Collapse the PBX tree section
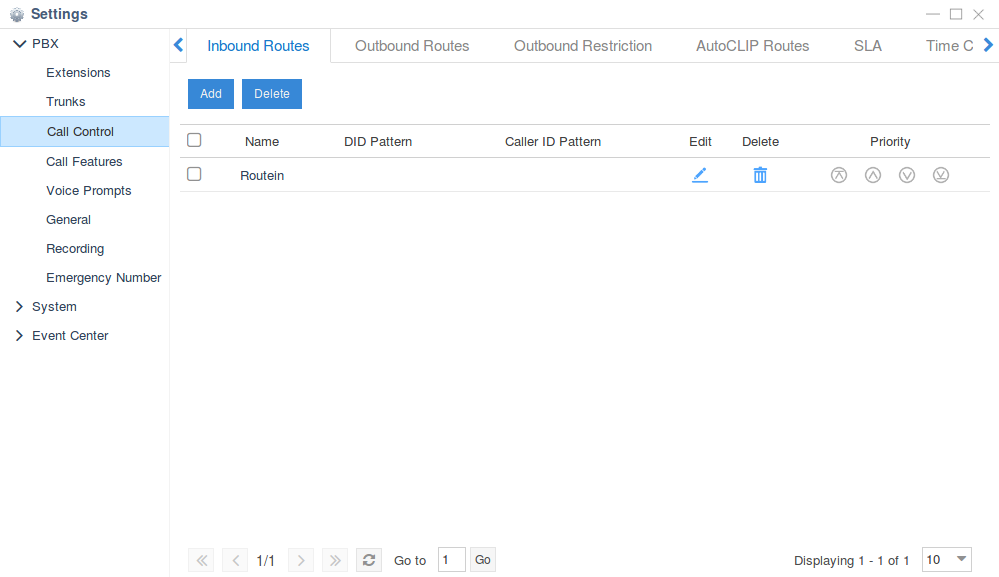The width and height of the screenshot is (999, 577). pos(19,44)
